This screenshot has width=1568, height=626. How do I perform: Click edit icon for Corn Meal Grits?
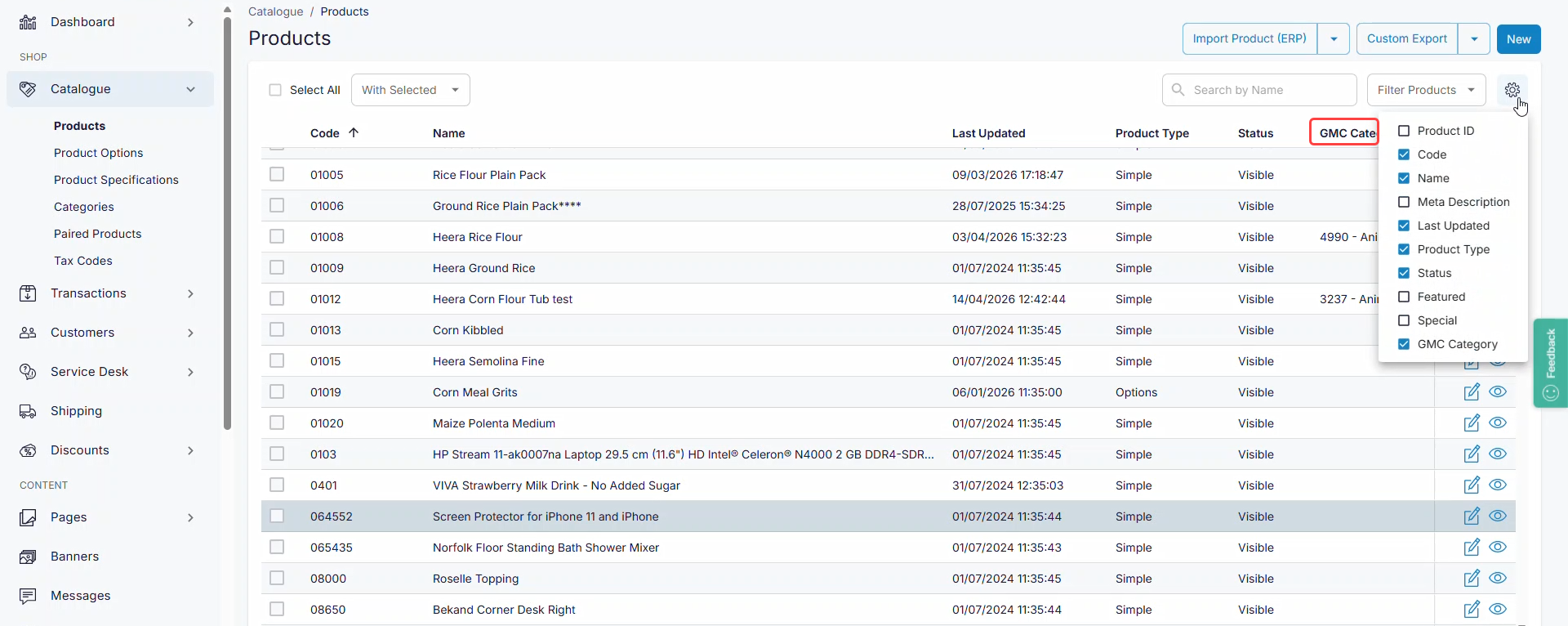click(x=1471, y=392)
